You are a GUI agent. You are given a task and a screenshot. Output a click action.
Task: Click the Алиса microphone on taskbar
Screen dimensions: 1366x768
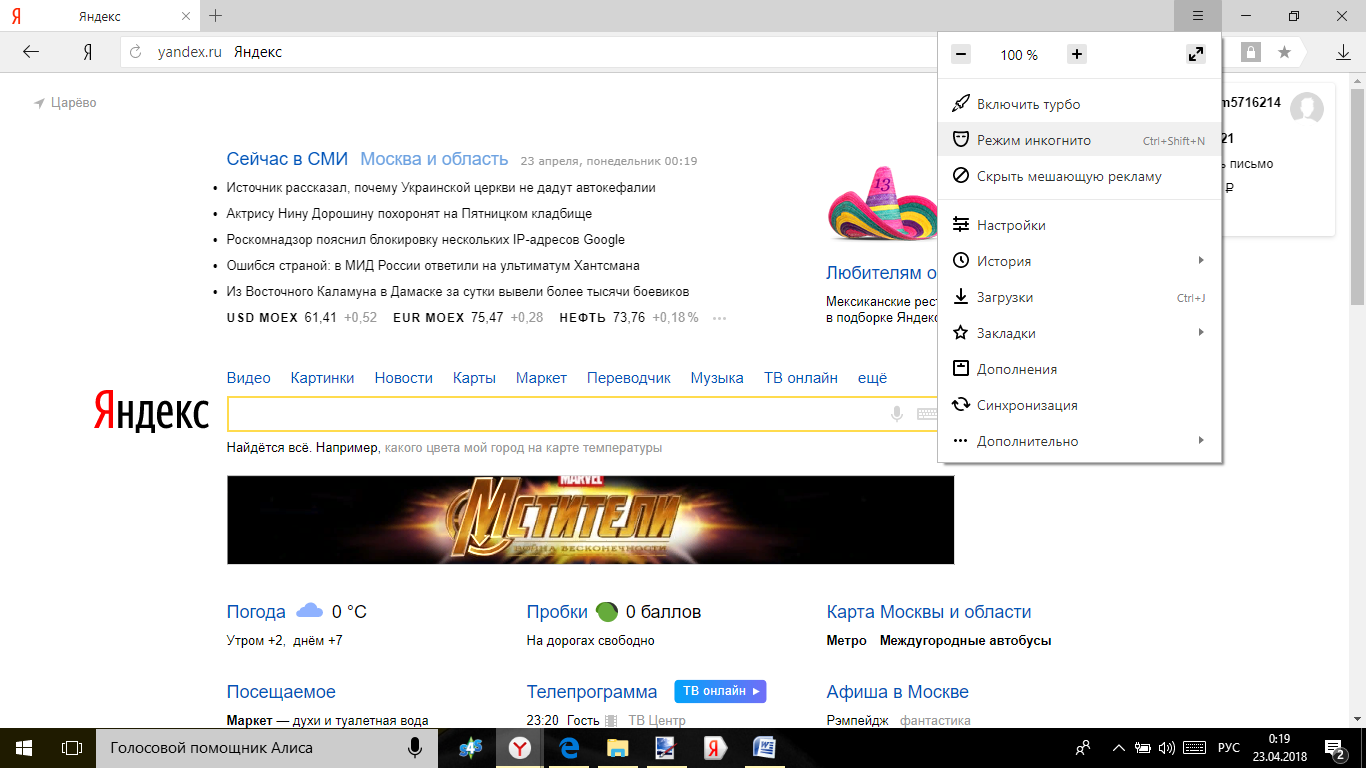click(x=414, y=748)
